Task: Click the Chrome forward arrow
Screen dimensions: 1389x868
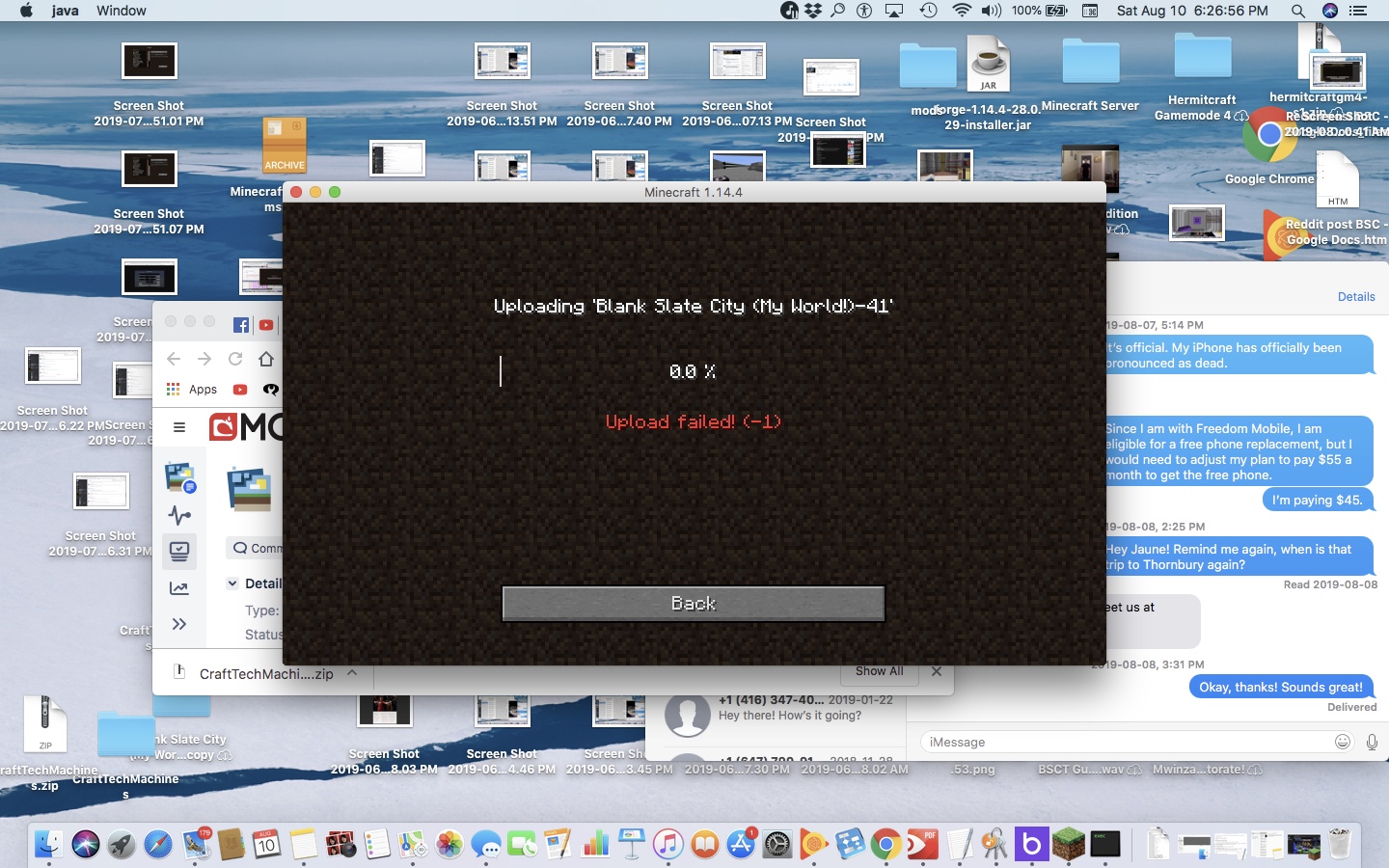Action: [x=204, y=359]
